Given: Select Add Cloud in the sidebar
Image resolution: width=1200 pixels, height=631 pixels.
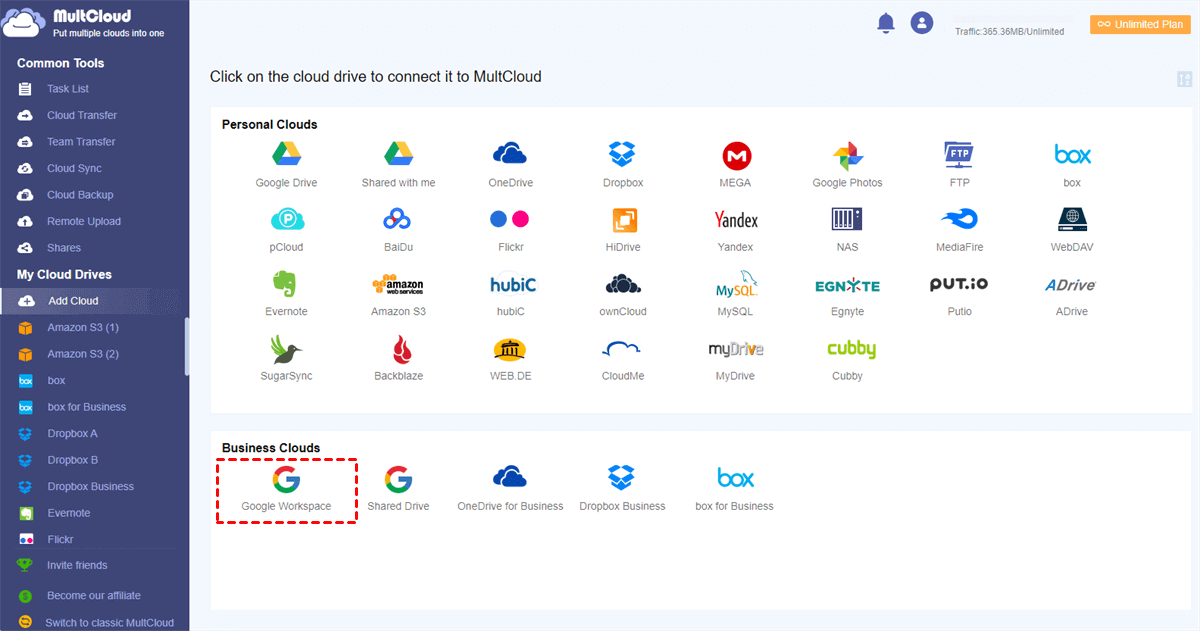Looking at the screenshot, I should tap(72, 301).
